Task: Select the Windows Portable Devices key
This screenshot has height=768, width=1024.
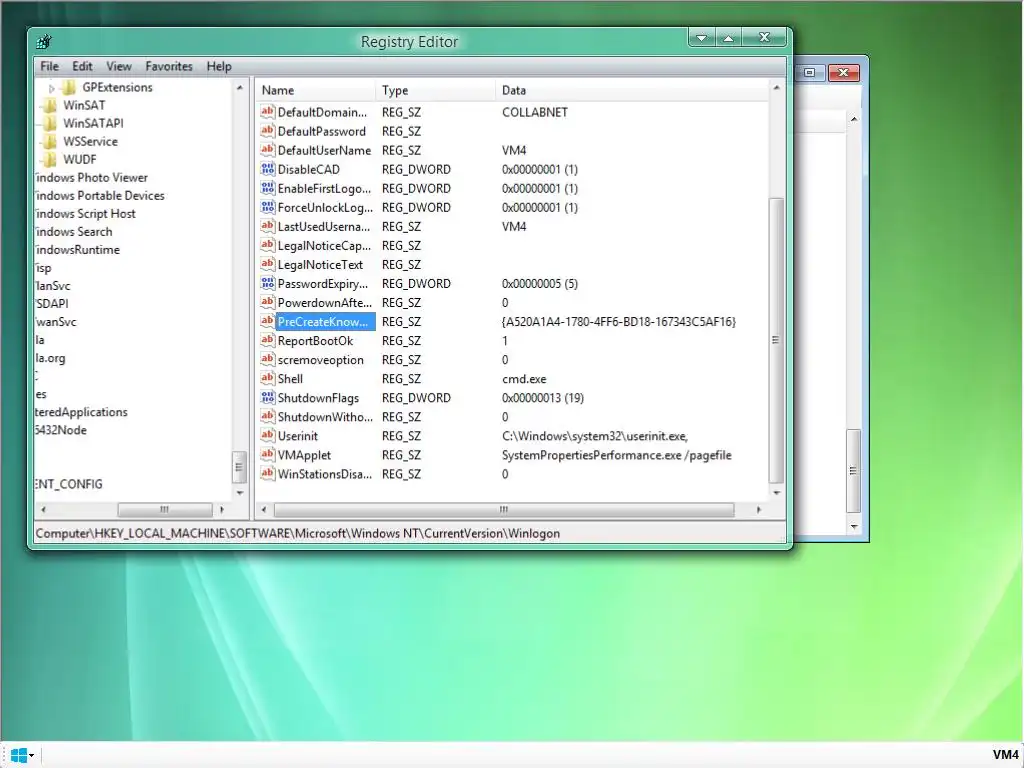Action: coord(100,195)
